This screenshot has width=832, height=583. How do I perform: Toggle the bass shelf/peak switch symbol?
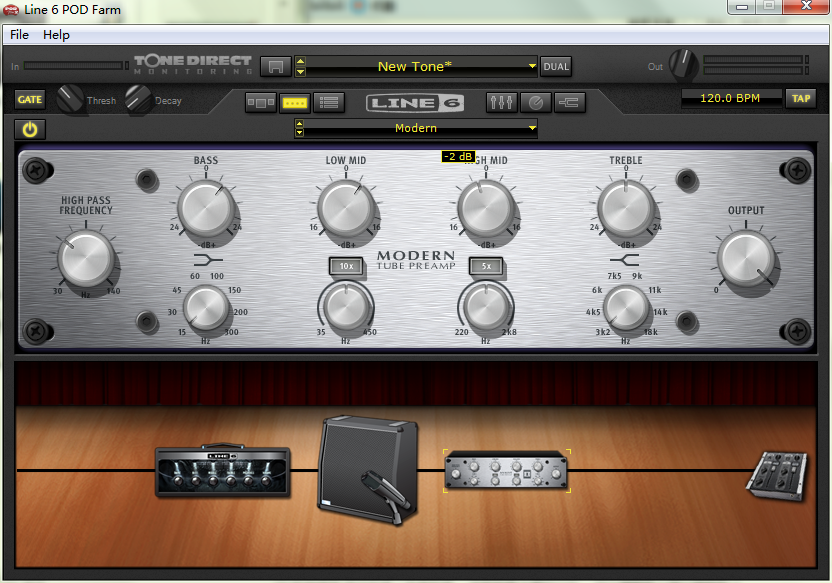(207, 260)
